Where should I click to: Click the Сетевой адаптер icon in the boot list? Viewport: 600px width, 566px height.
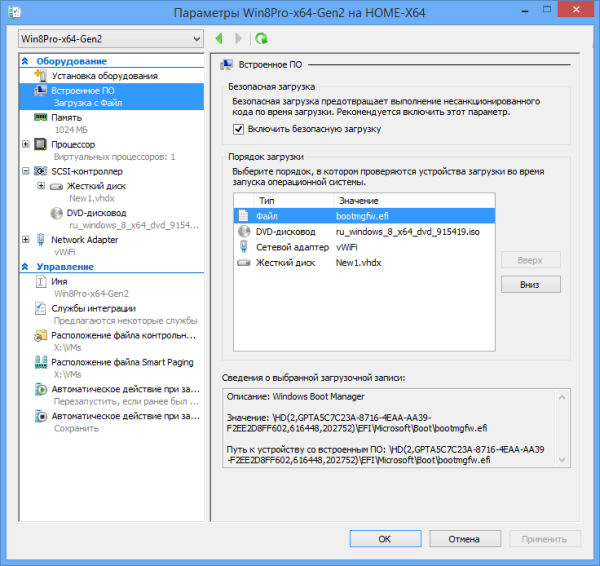coord(243,246)
